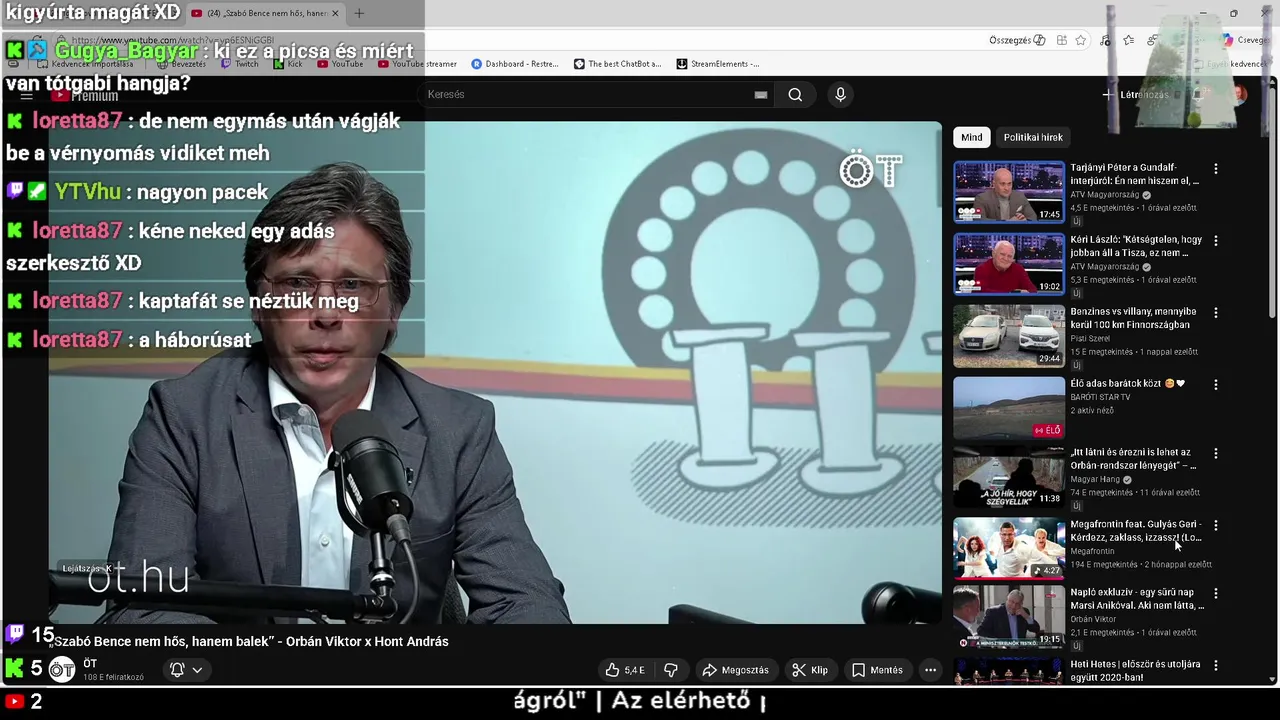Toggle the notification bell for ÖT channel
1280x720 pixels.
(x=177, y=670)
